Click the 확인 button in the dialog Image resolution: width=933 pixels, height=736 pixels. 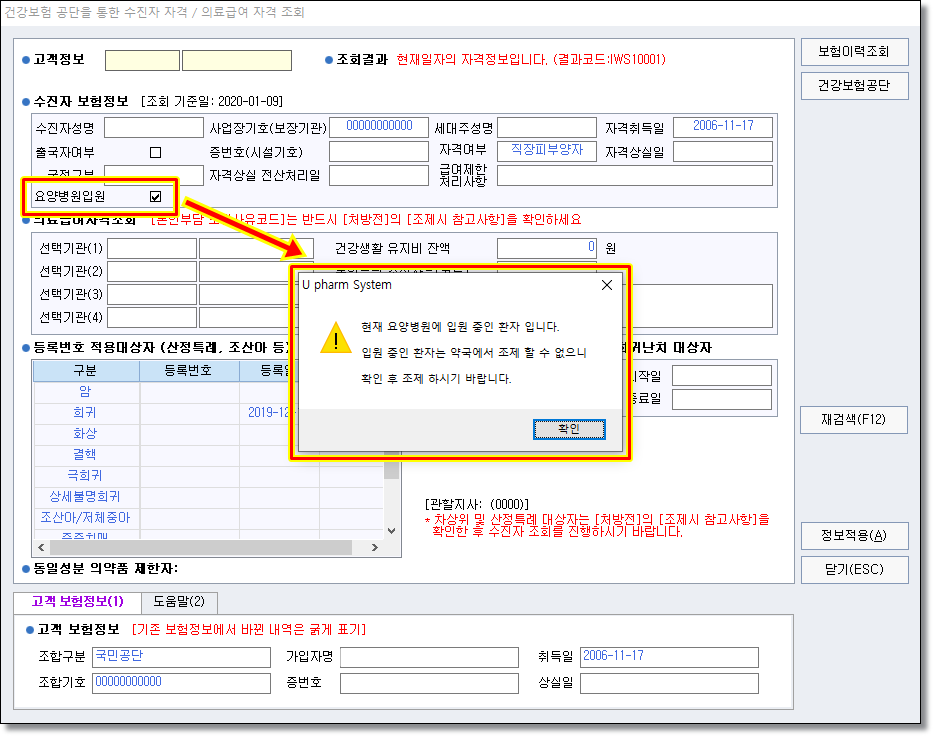[x=568, y=429]
